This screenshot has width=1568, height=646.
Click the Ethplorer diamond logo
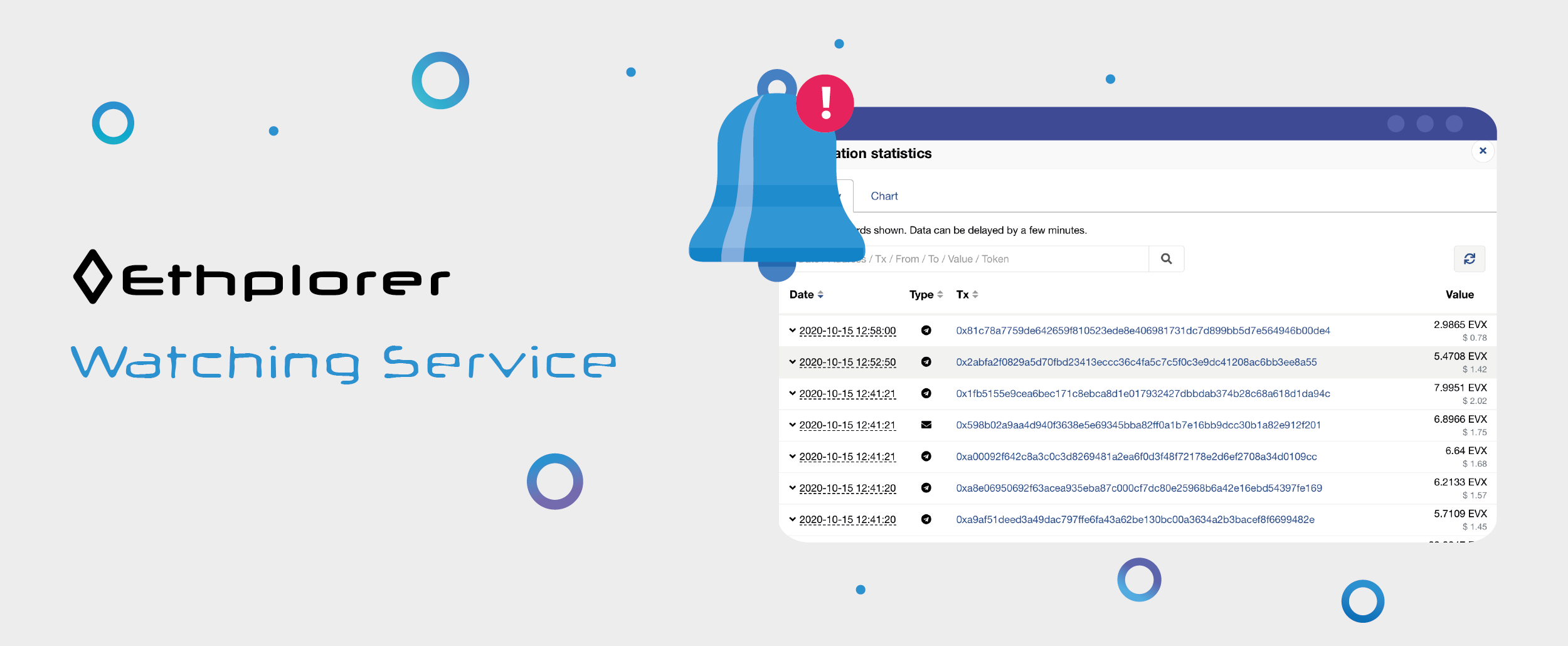pyautogui.click(x=93, y=277)
